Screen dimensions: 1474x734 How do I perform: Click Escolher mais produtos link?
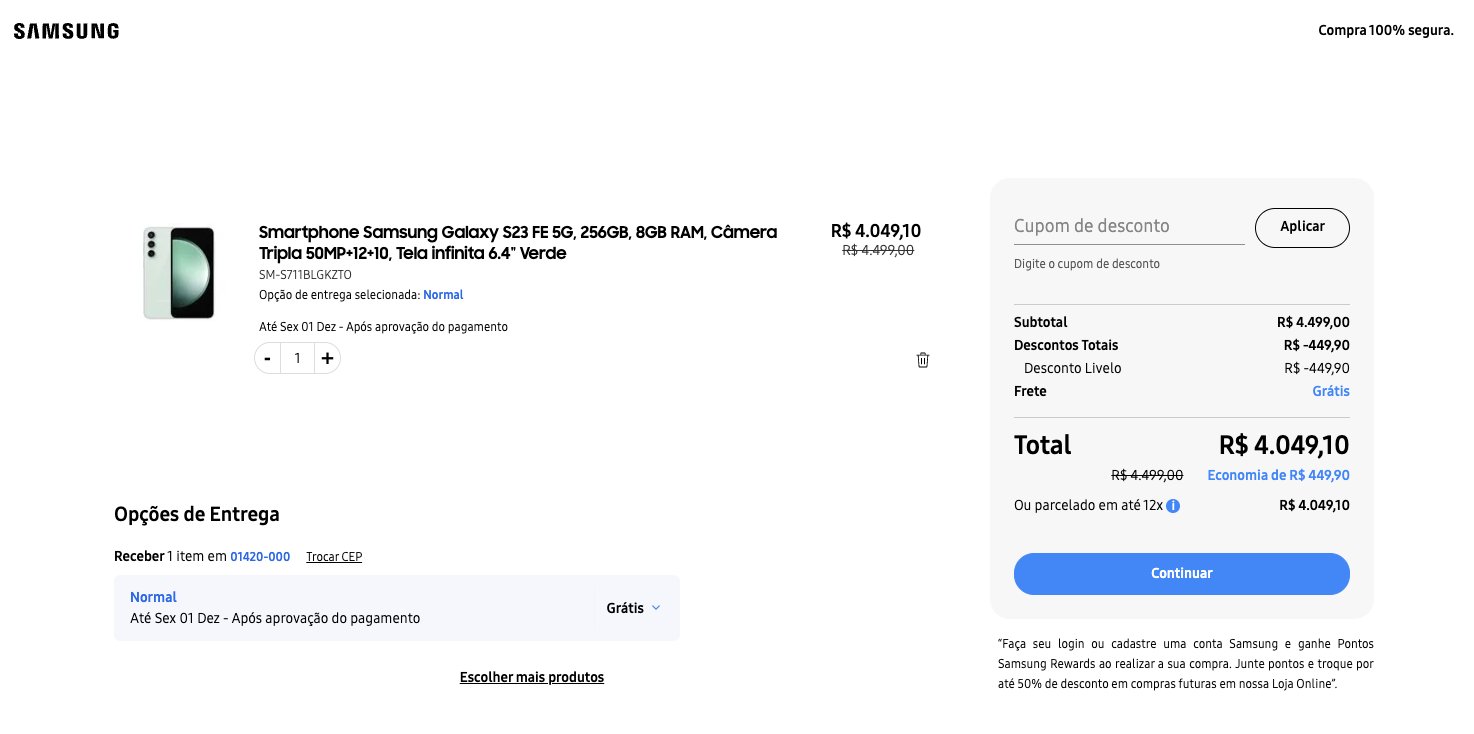tap(532, 678)
